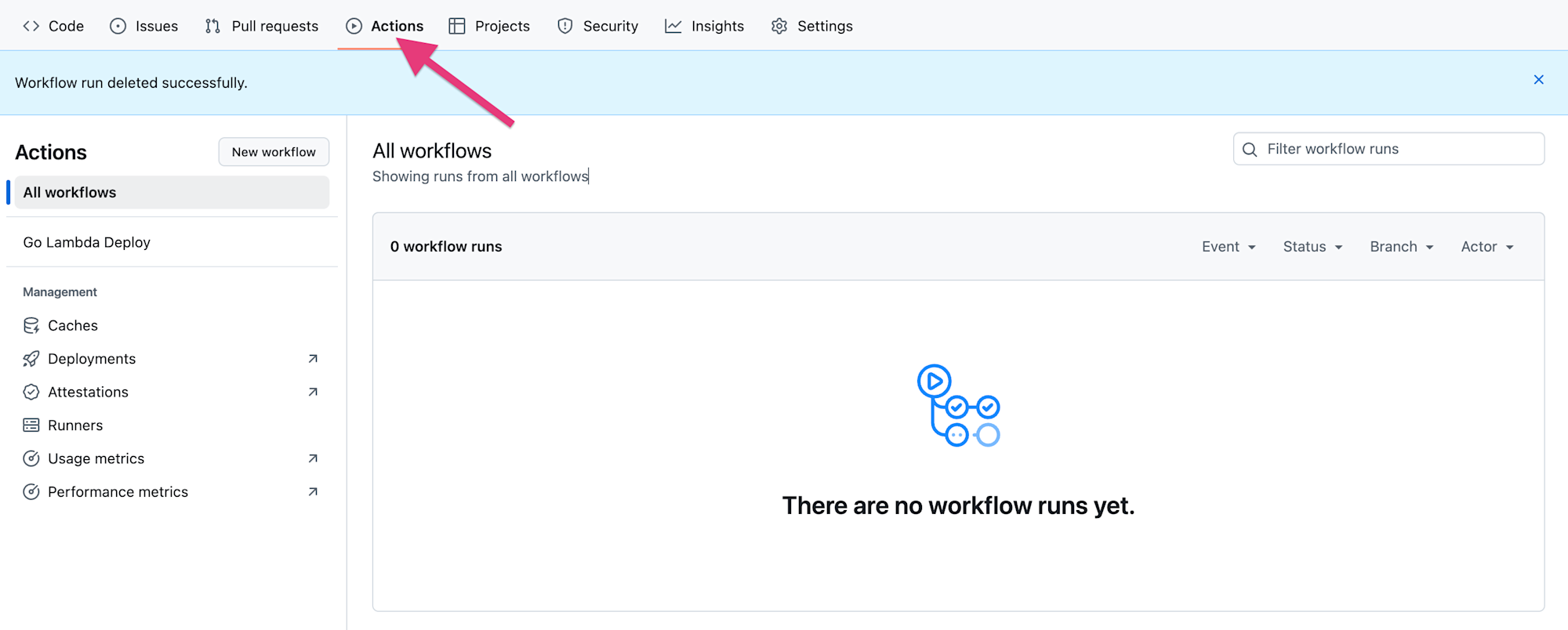This screenshot has width=1568, height=630.
Task: Expand the Event filter dropdown
Action: point(1229,247)
